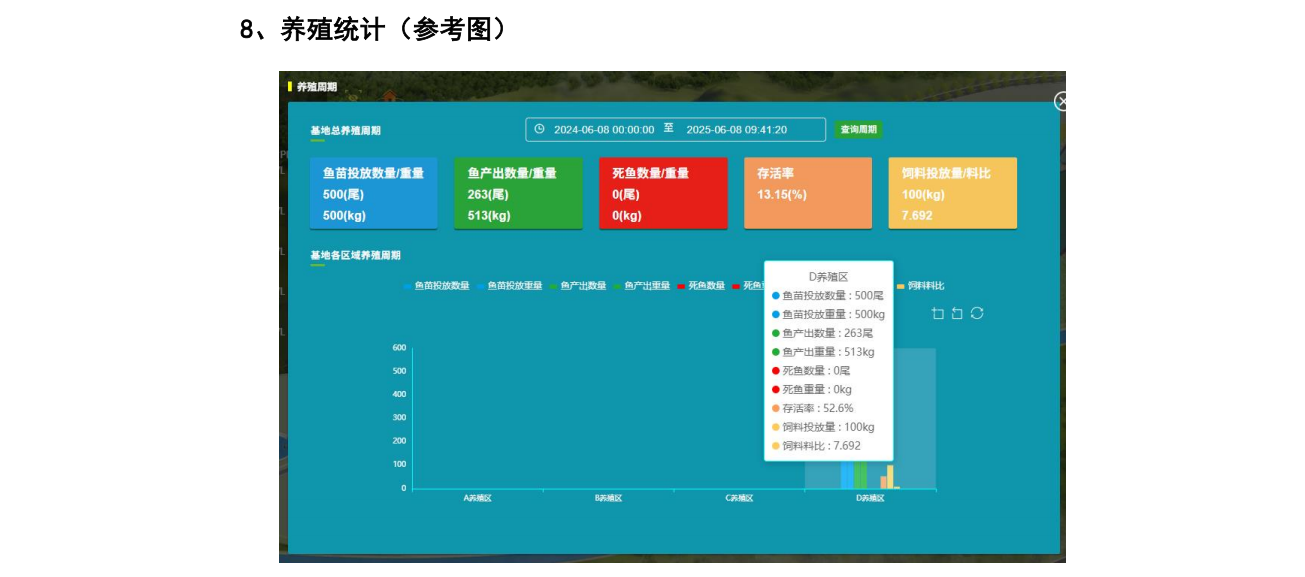Click A养殖区 label on chart axis
1305x577 pixels.
[x=477, y=498]
